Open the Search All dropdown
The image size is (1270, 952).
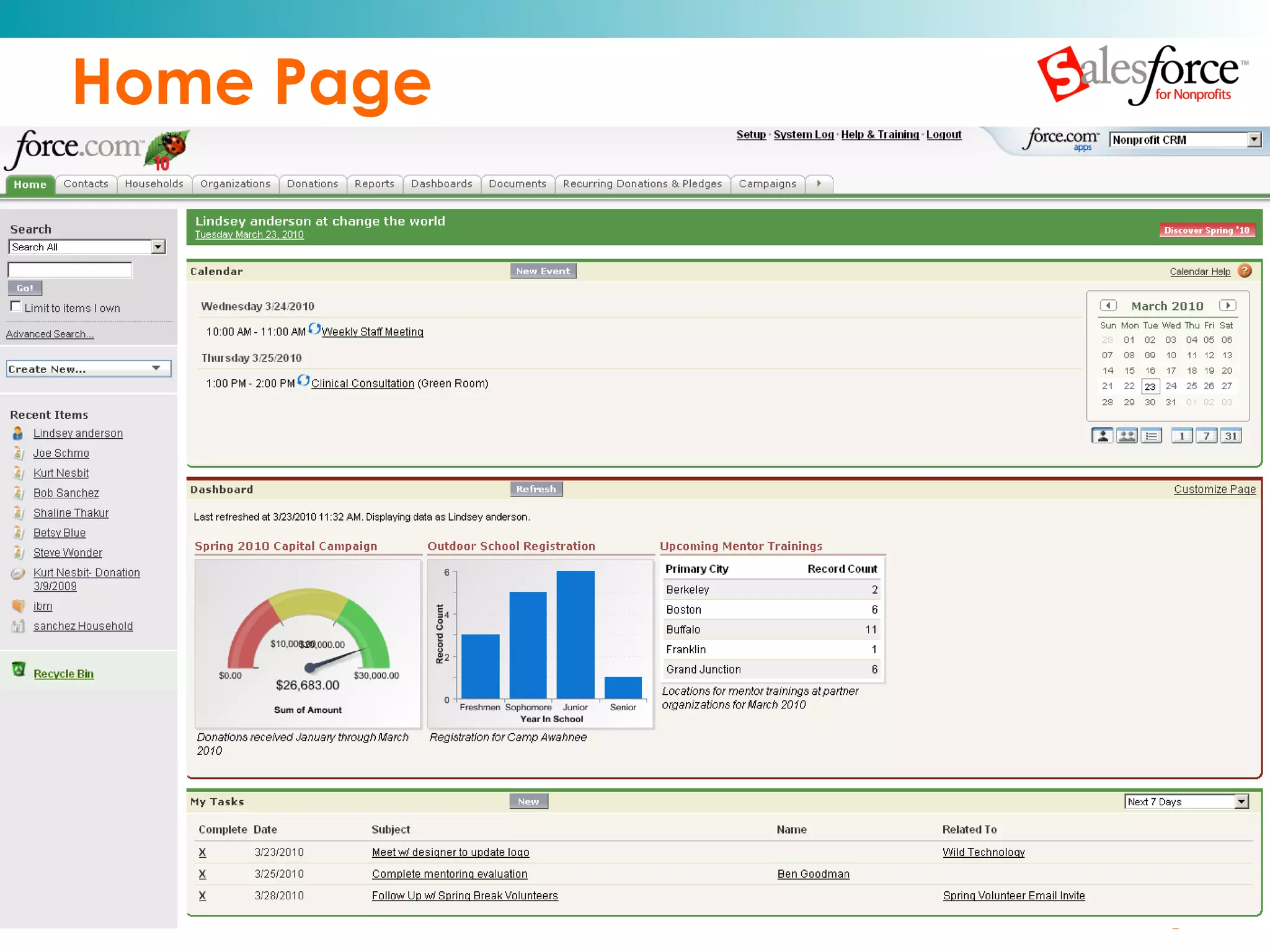click(87, 247)
